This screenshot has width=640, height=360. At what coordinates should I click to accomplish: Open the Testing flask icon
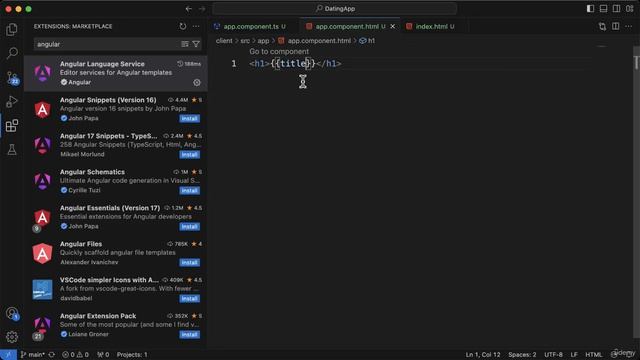[x=12, y=149]
